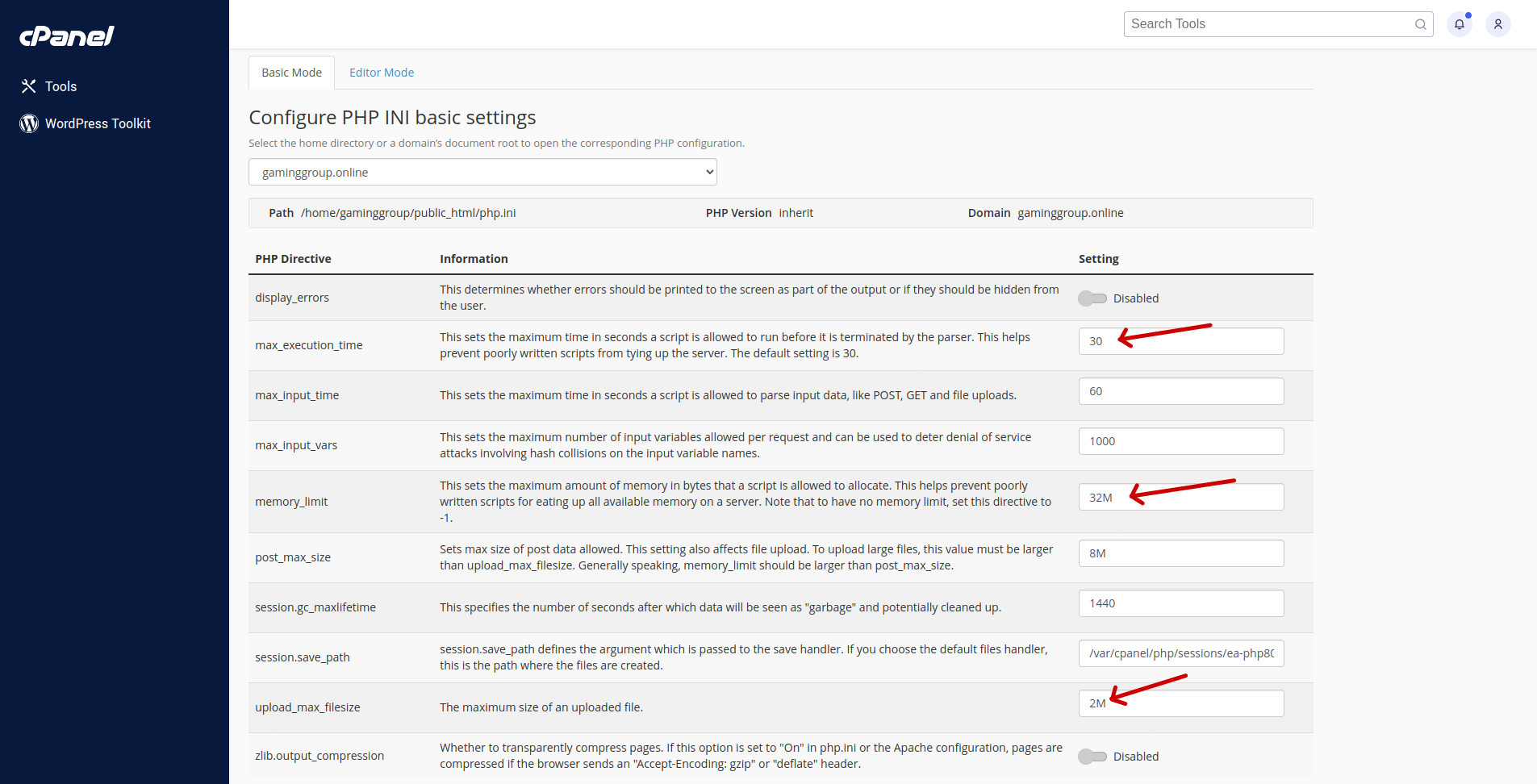Click the cPanel logo
This screenshot has width=1537, height=784.
tap(67, 36)
